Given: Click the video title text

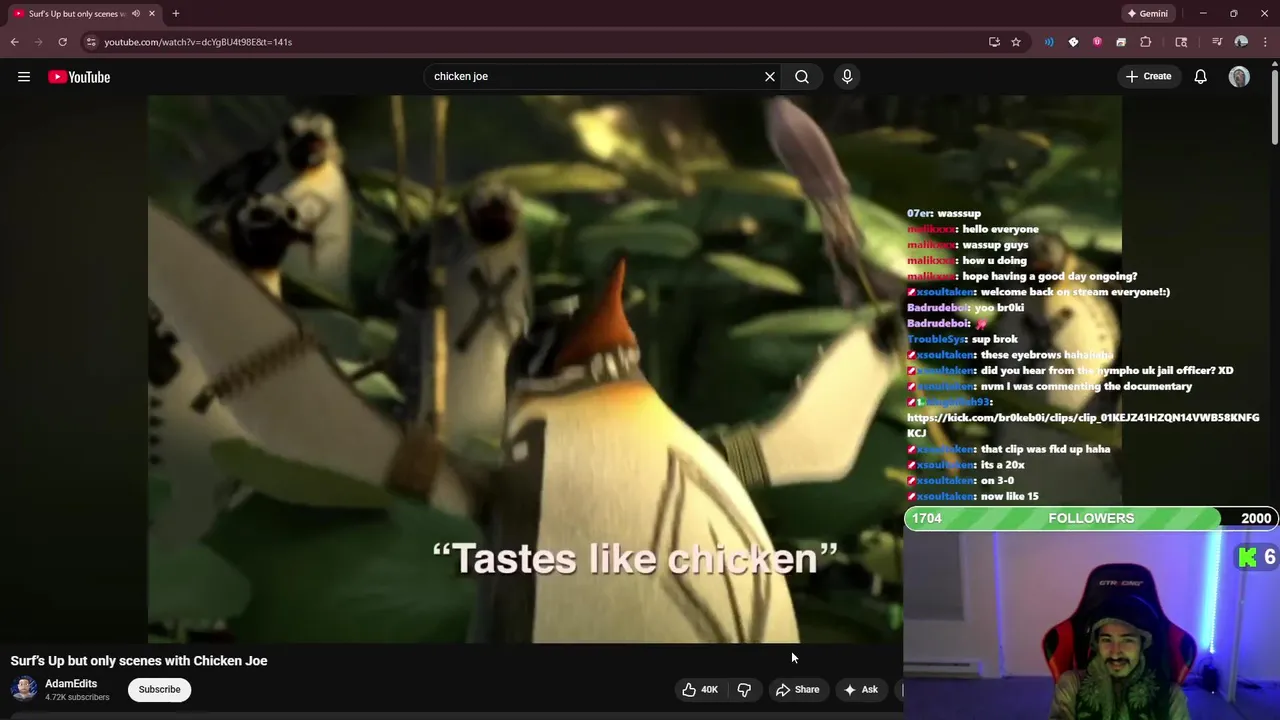Looking at the screenshot, I should pos(139,661).
